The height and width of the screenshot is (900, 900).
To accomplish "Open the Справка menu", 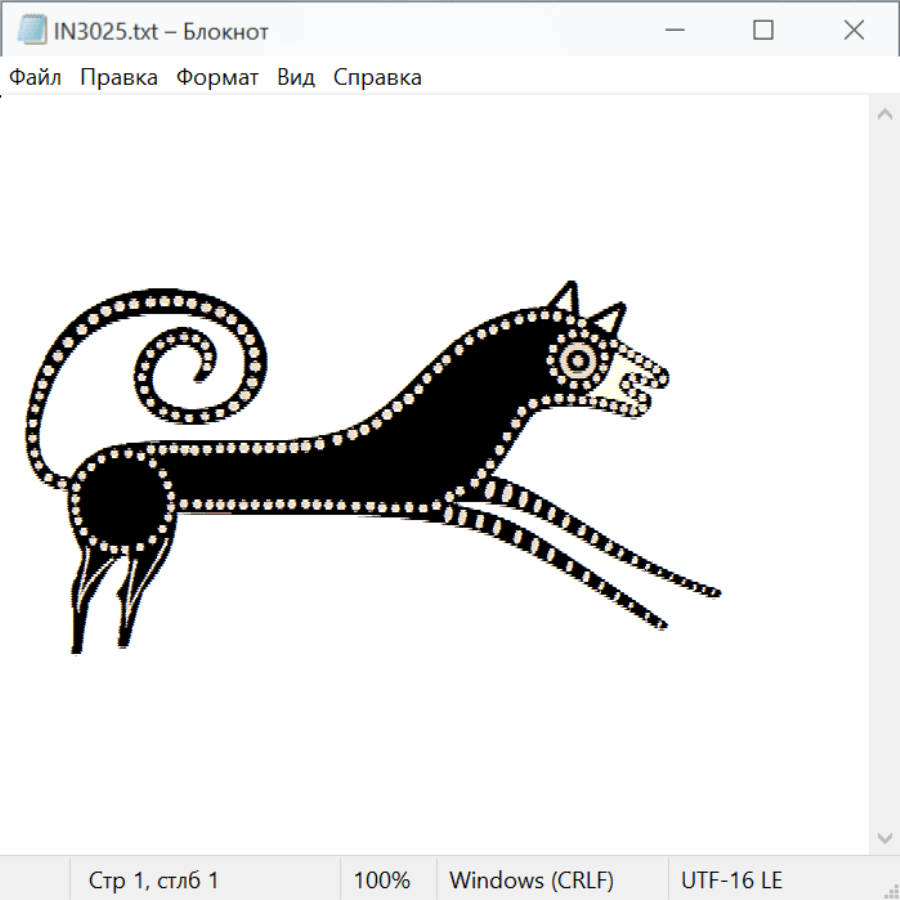I will point(377,78).
